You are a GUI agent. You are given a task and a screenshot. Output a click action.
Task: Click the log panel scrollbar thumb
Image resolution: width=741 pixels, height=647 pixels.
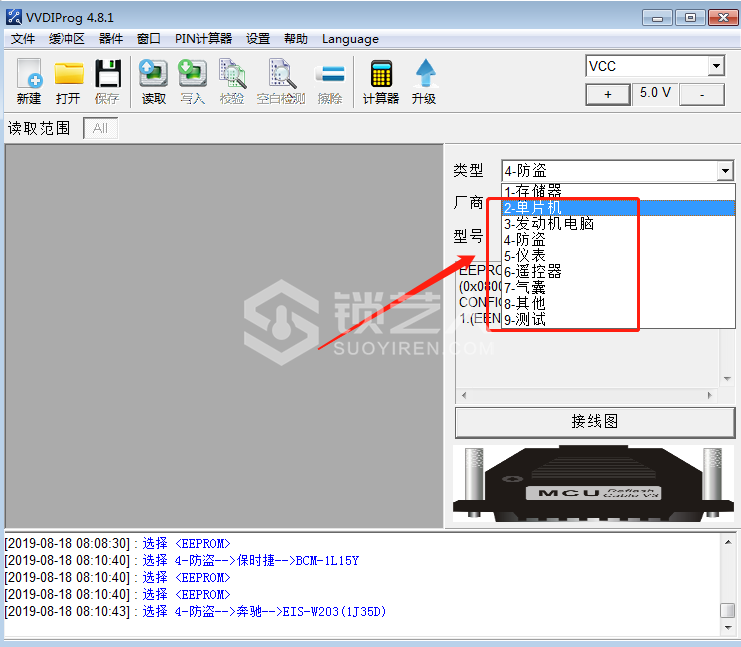click(x=728, y=610)
